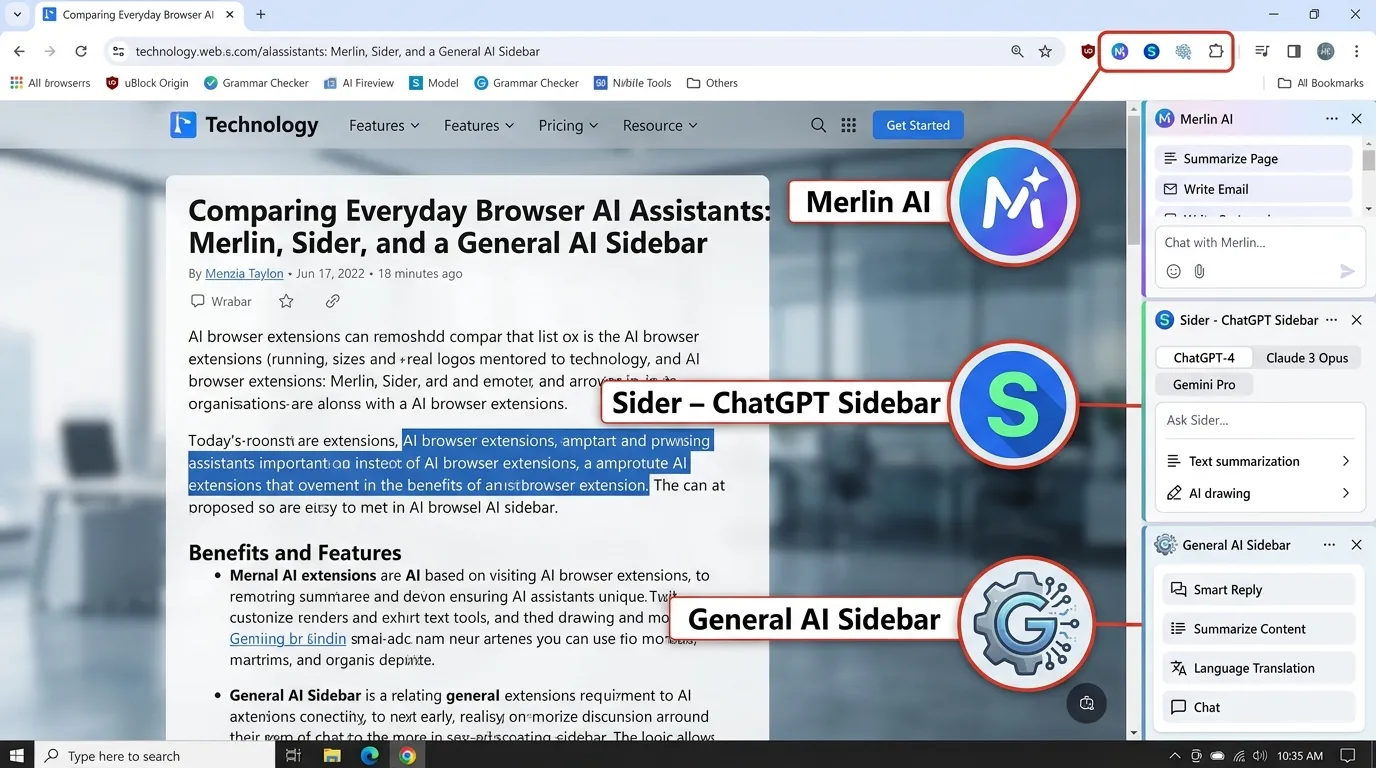Image resolution: width=1376 pixels, height=768 pixels.
Task: Select the Comparing Everyday Browser AI tab
Action: [x=138, y=15]
